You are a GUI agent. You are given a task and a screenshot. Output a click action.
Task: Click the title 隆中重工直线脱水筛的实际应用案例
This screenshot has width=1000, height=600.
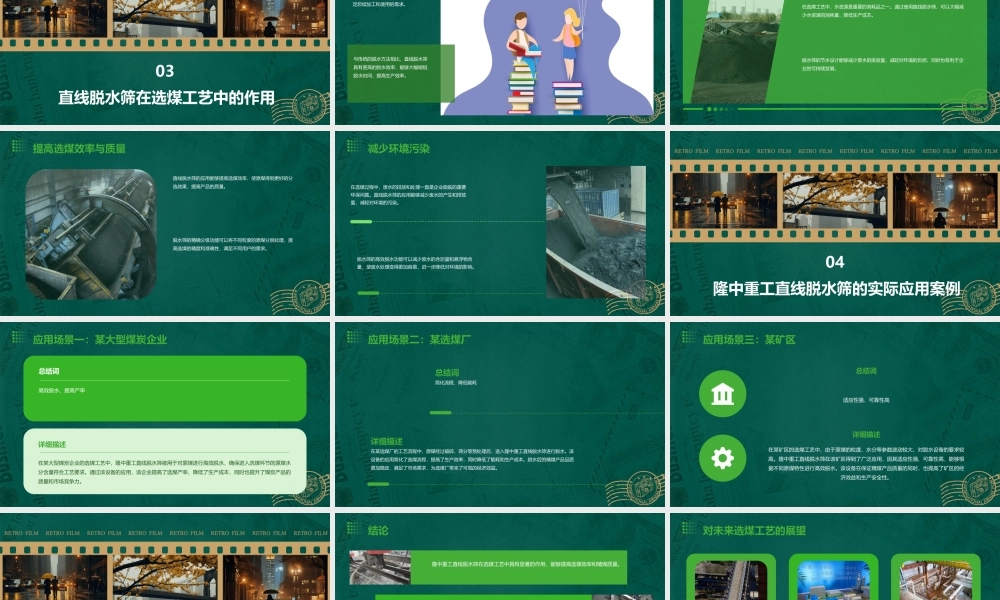836,289
